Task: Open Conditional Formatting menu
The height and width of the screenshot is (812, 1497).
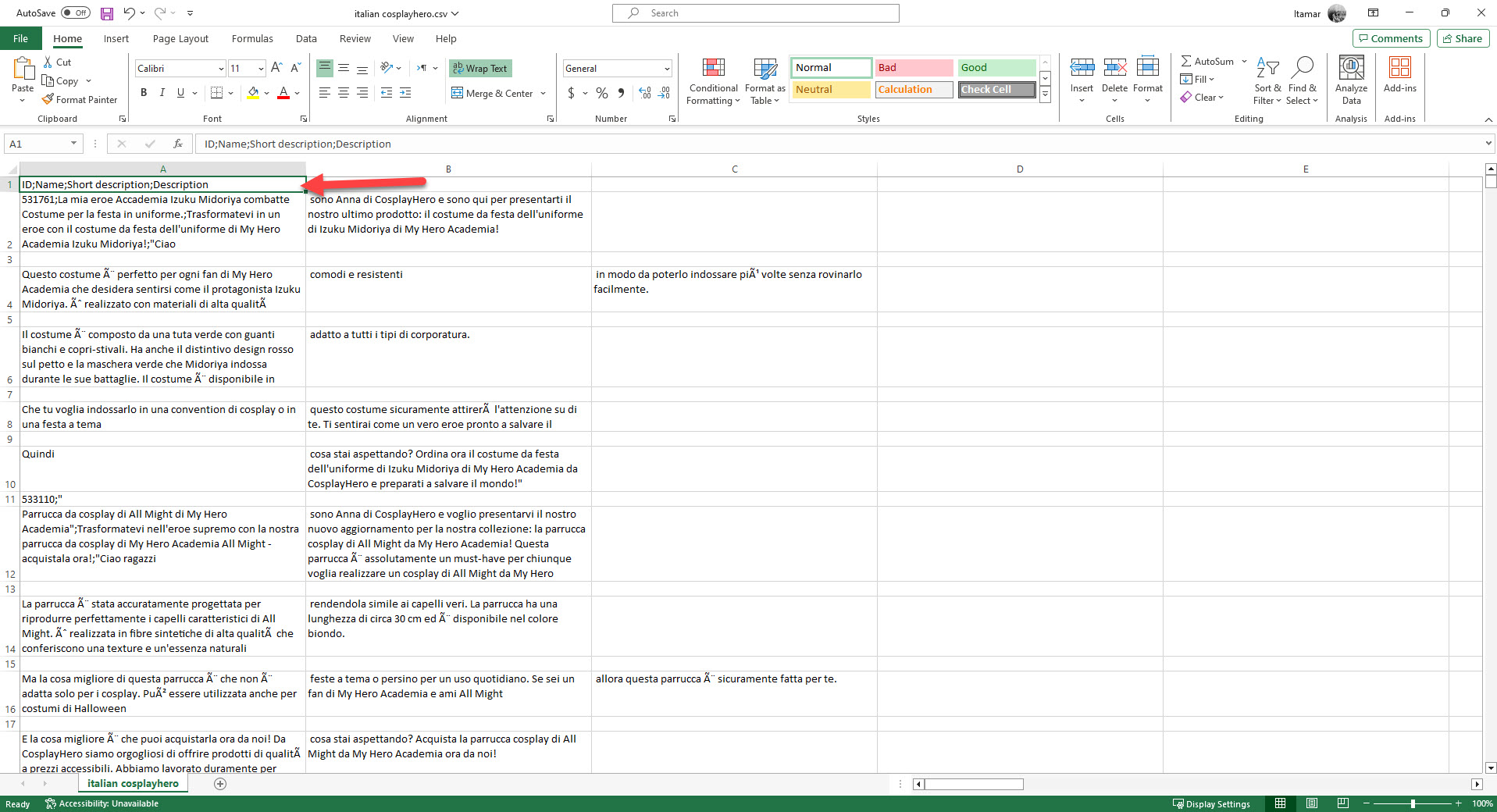Action: [x=713, y=81]
